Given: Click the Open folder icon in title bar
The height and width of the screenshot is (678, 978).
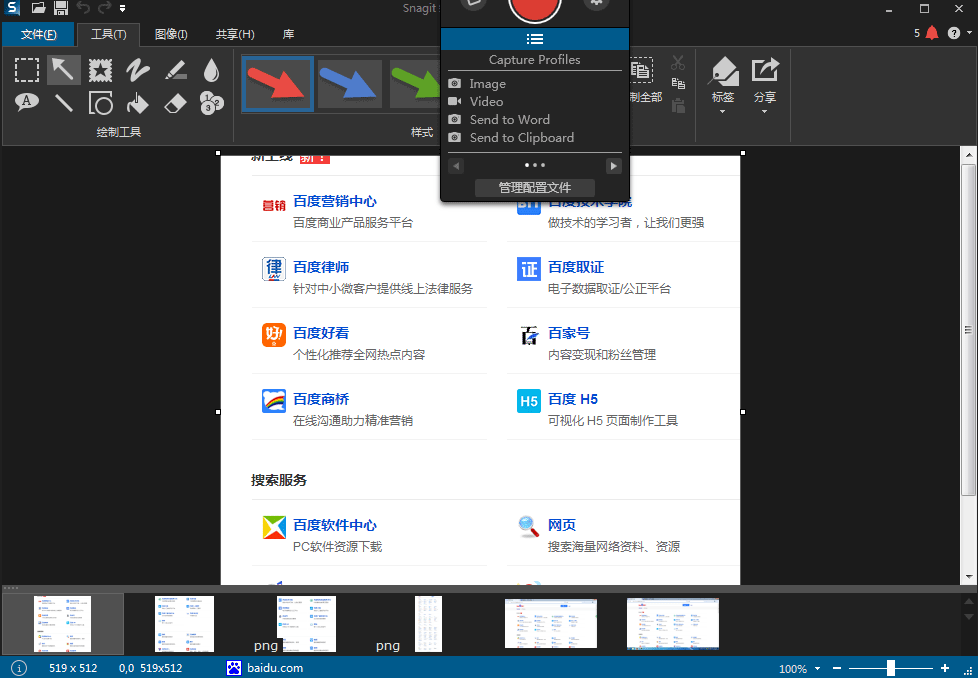Looking at the screenshot, I should click(39, 8).
